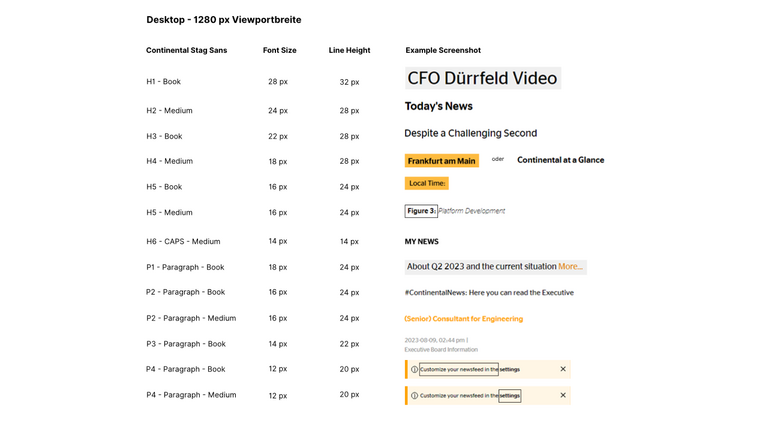
Task: Click the 'Local Time:' orange label
Action: click(x=427, y=183)
